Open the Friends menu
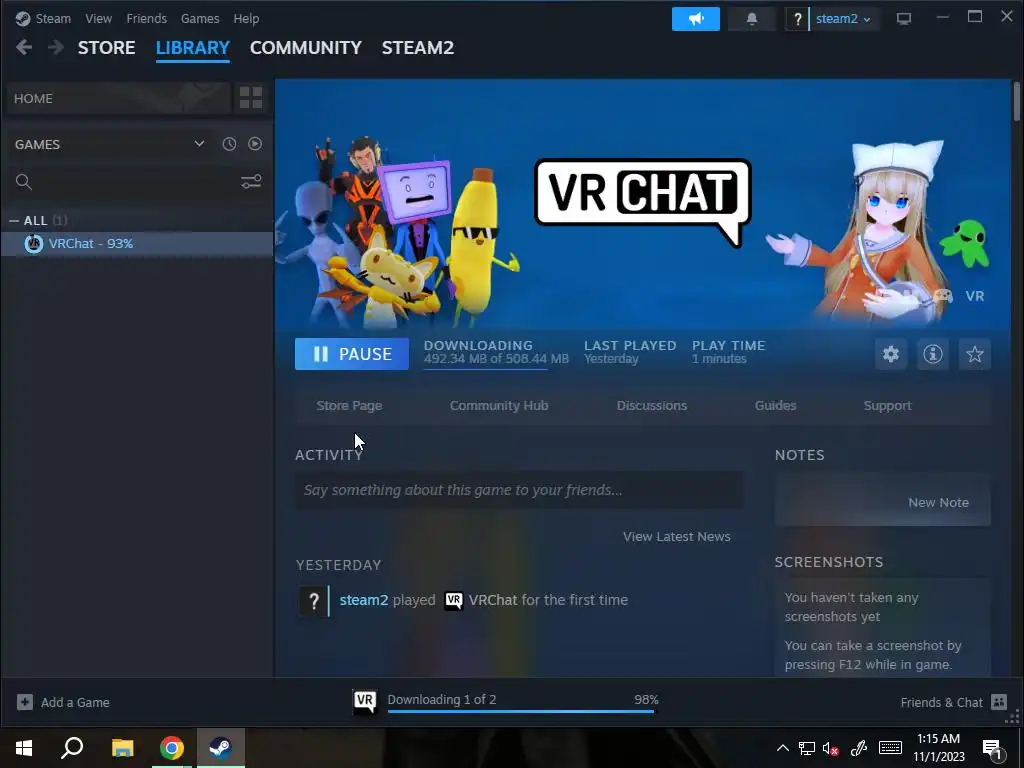The image size is (1024, 768). tap(146, 18)
